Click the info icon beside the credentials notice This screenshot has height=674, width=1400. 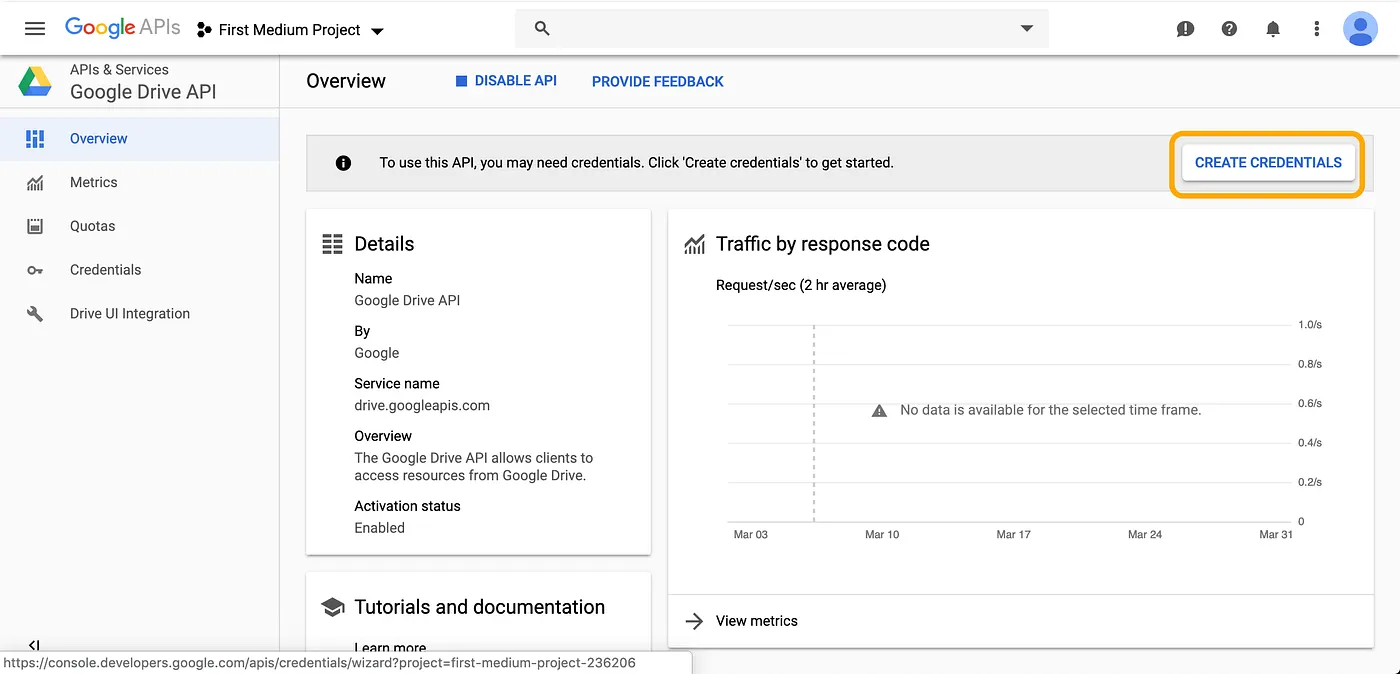pos(343,162)
